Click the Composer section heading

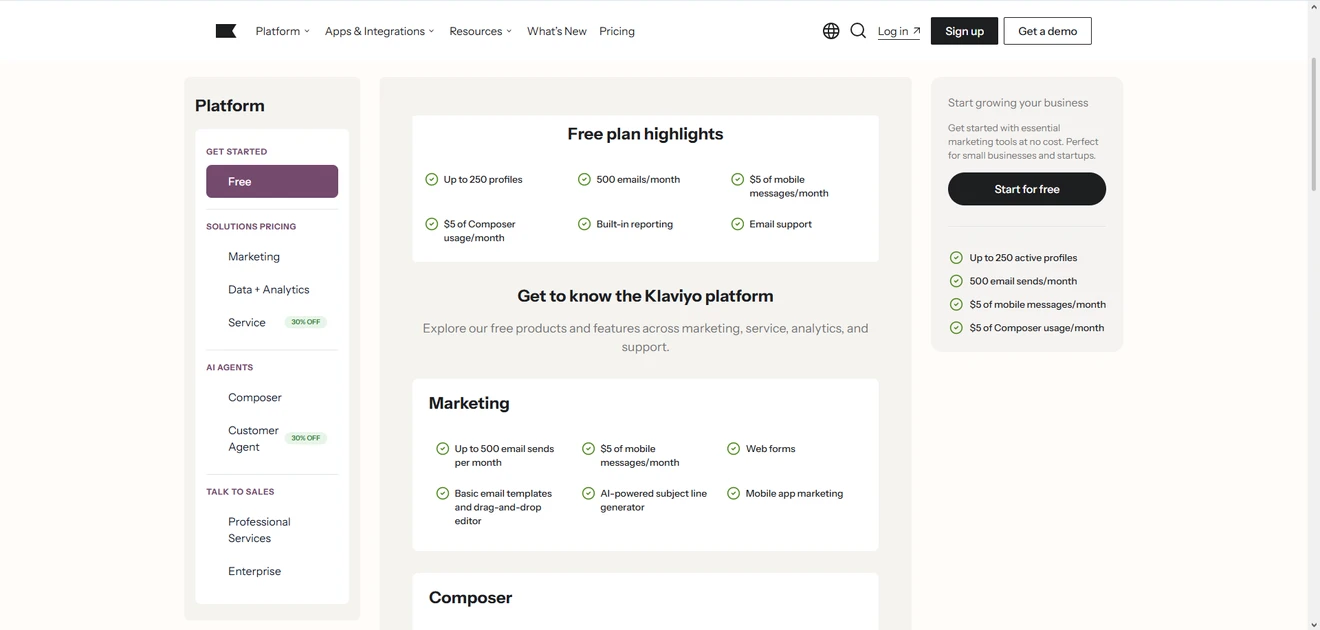click(470, 598)
